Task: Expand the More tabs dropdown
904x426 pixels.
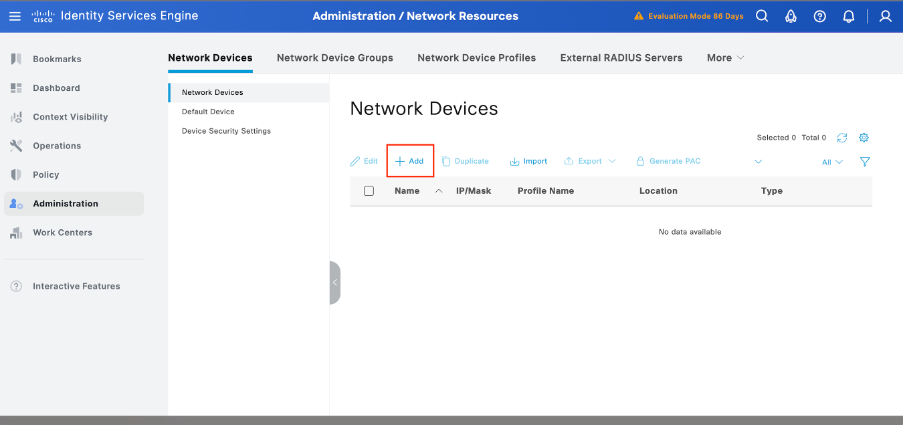Action: click(726, 58)
